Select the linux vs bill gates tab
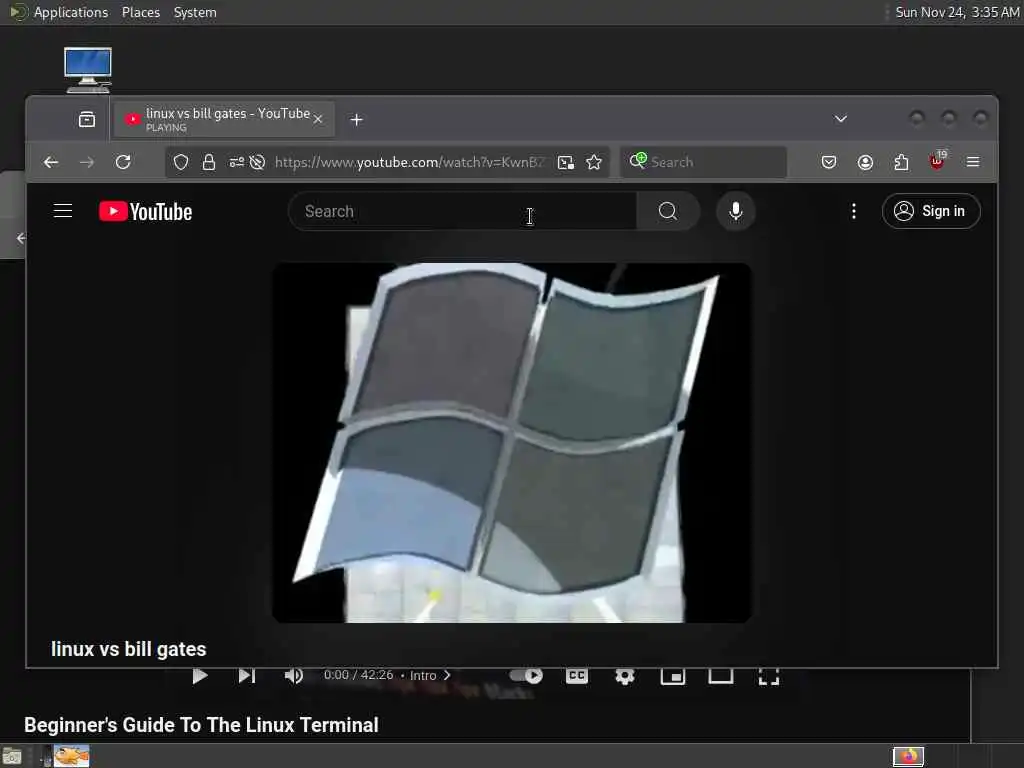Viewport: 1024px width, 768px height. click(x=224, y=120)
